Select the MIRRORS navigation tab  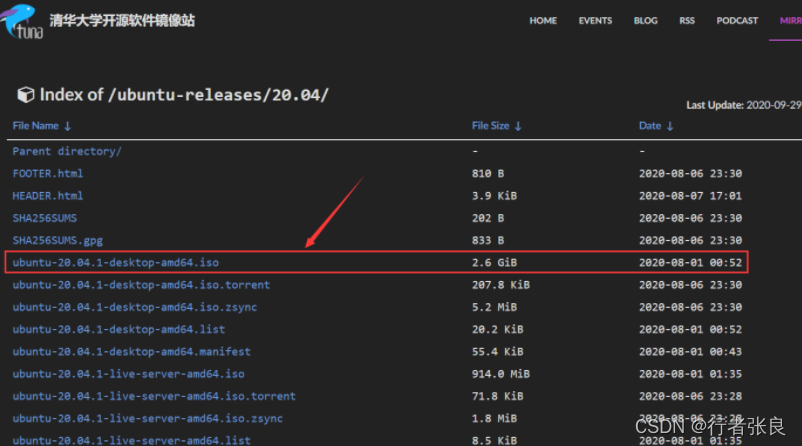click(791, 20)
